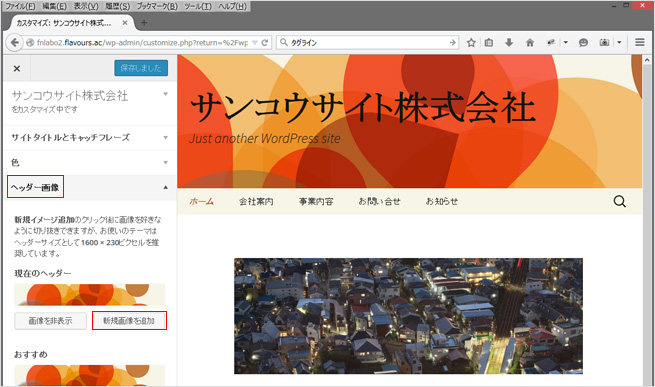Select the current header thumbnail image
Image resolution: width=655 pixels, height=387 pixels.
pyautogui.click(x=90, y=295)
